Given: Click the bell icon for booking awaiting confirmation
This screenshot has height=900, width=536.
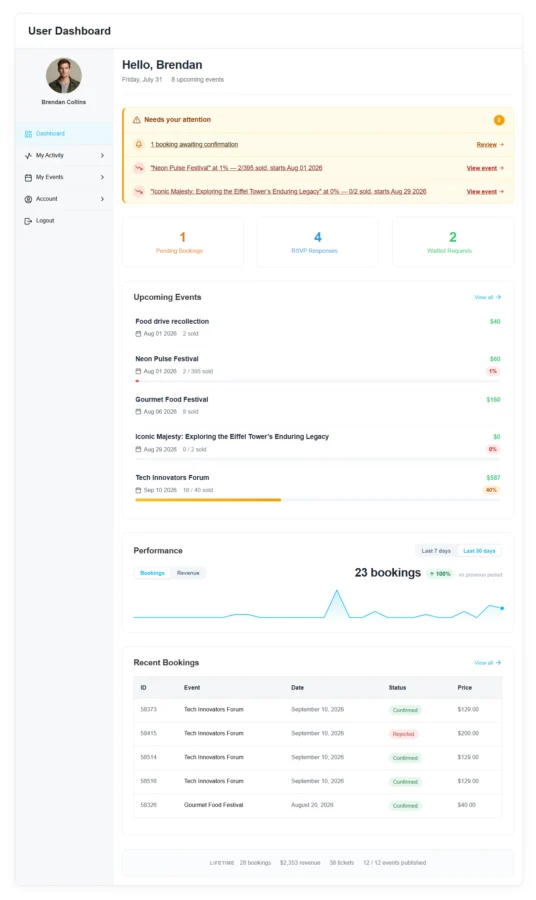Looking at the screenshot, I should pyautogui.click(x=138, y=145).
